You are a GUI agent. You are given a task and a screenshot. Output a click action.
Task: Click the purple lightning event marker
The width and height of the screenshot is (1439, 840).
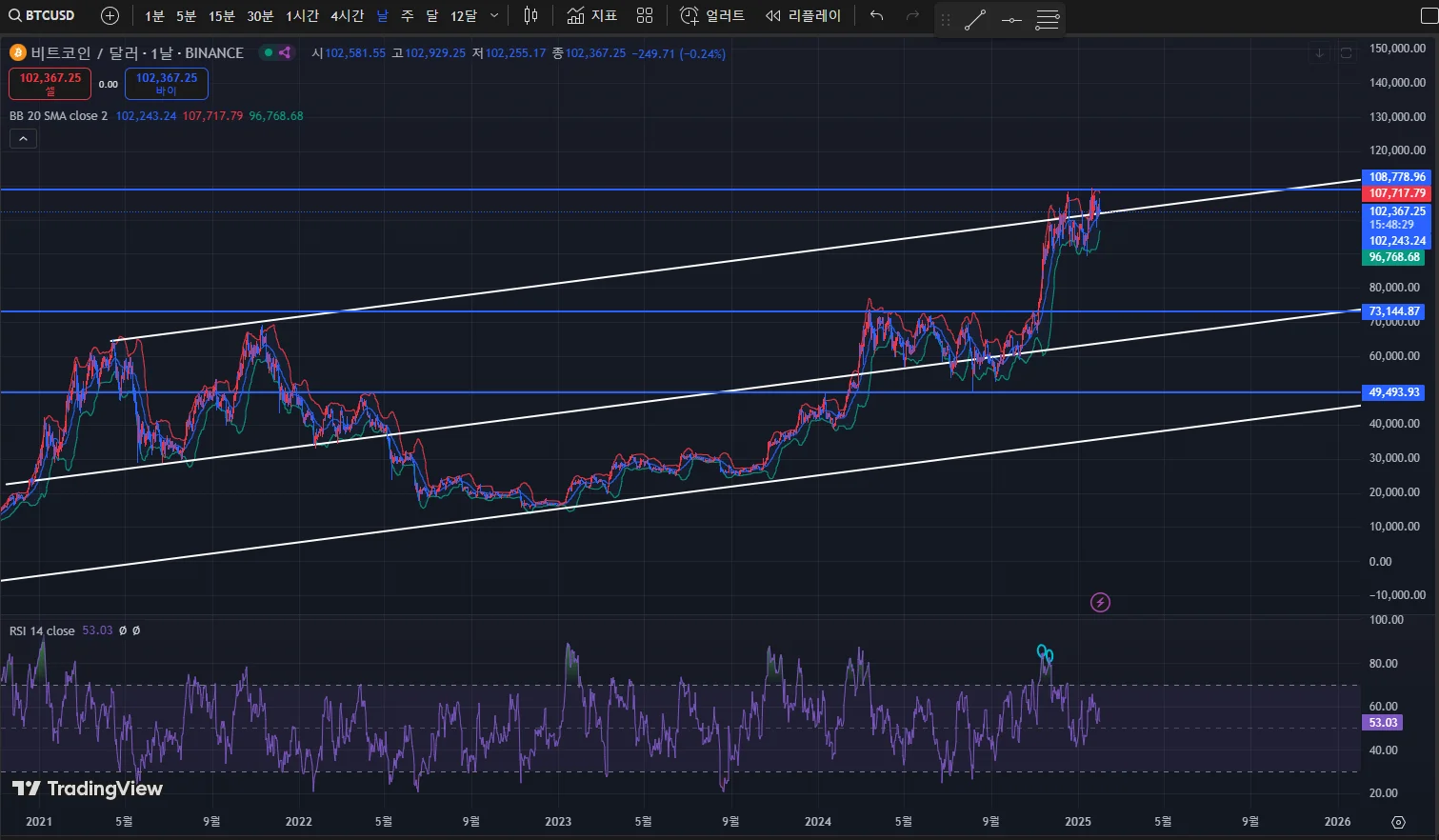(1100, 602)
